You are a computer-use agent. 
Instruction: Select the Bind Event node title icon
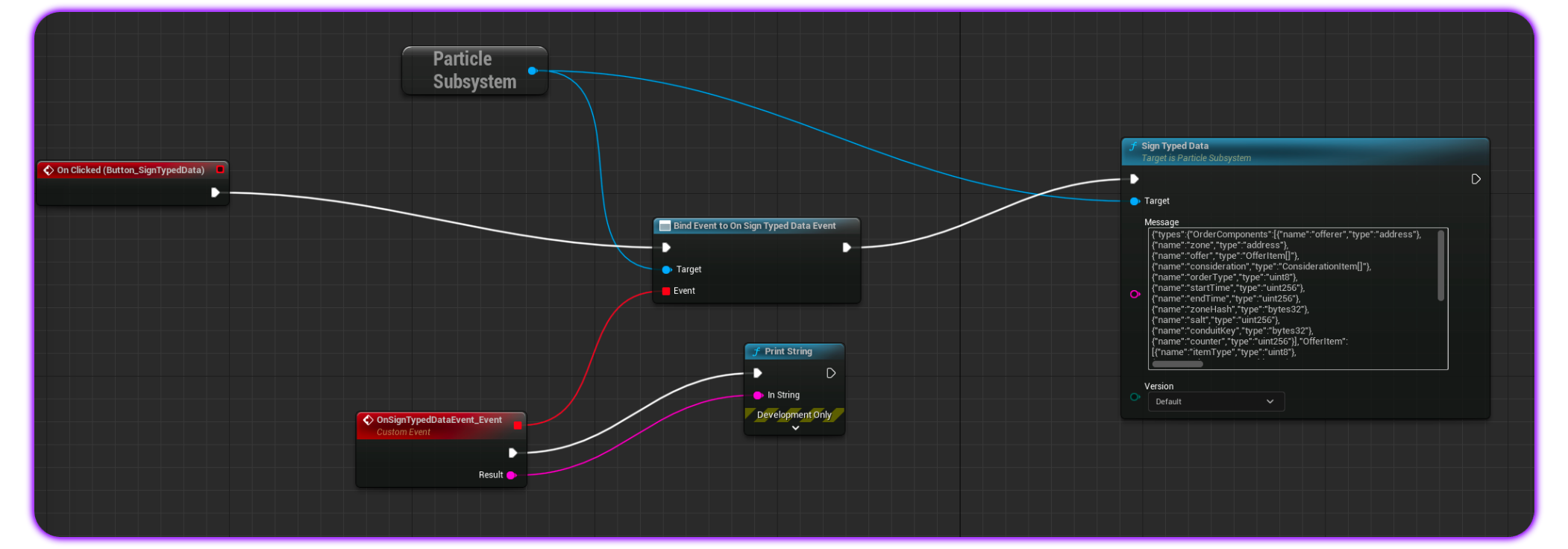pyautogui.click(x=665, y=226)
